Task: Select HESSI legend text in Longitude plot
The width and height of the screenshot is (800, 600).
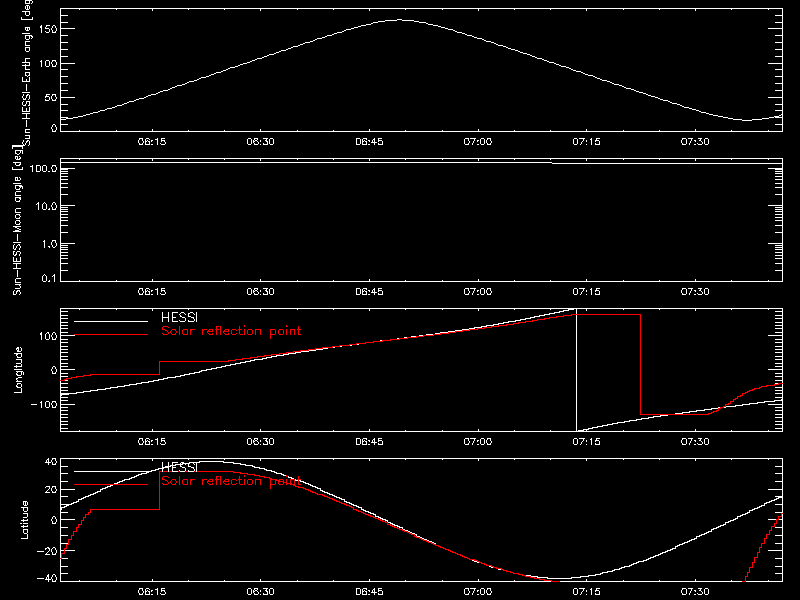Action: click(x=179, y=317)
